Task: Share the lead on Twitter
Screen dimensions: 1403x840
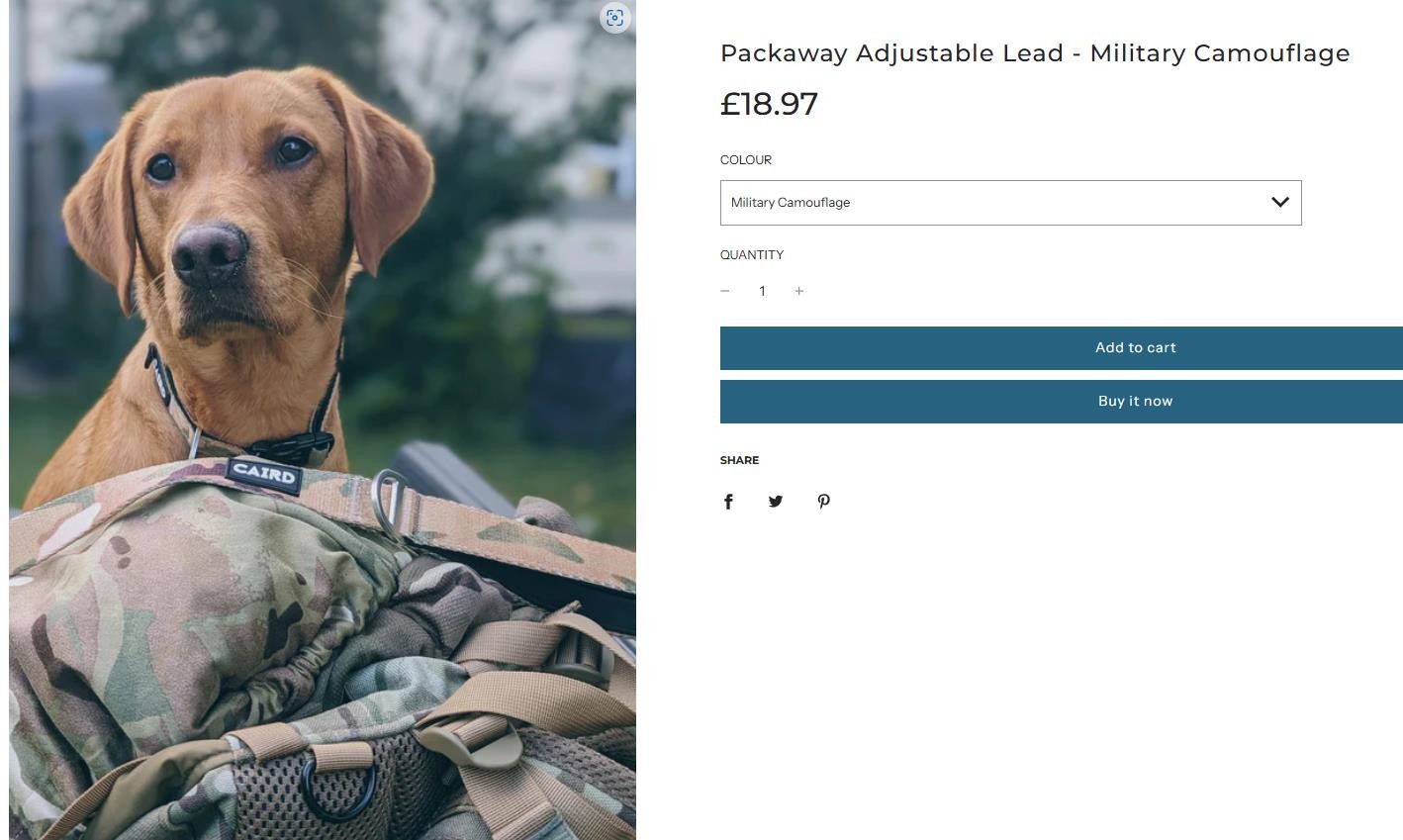Action: click(x=776, y=502)
